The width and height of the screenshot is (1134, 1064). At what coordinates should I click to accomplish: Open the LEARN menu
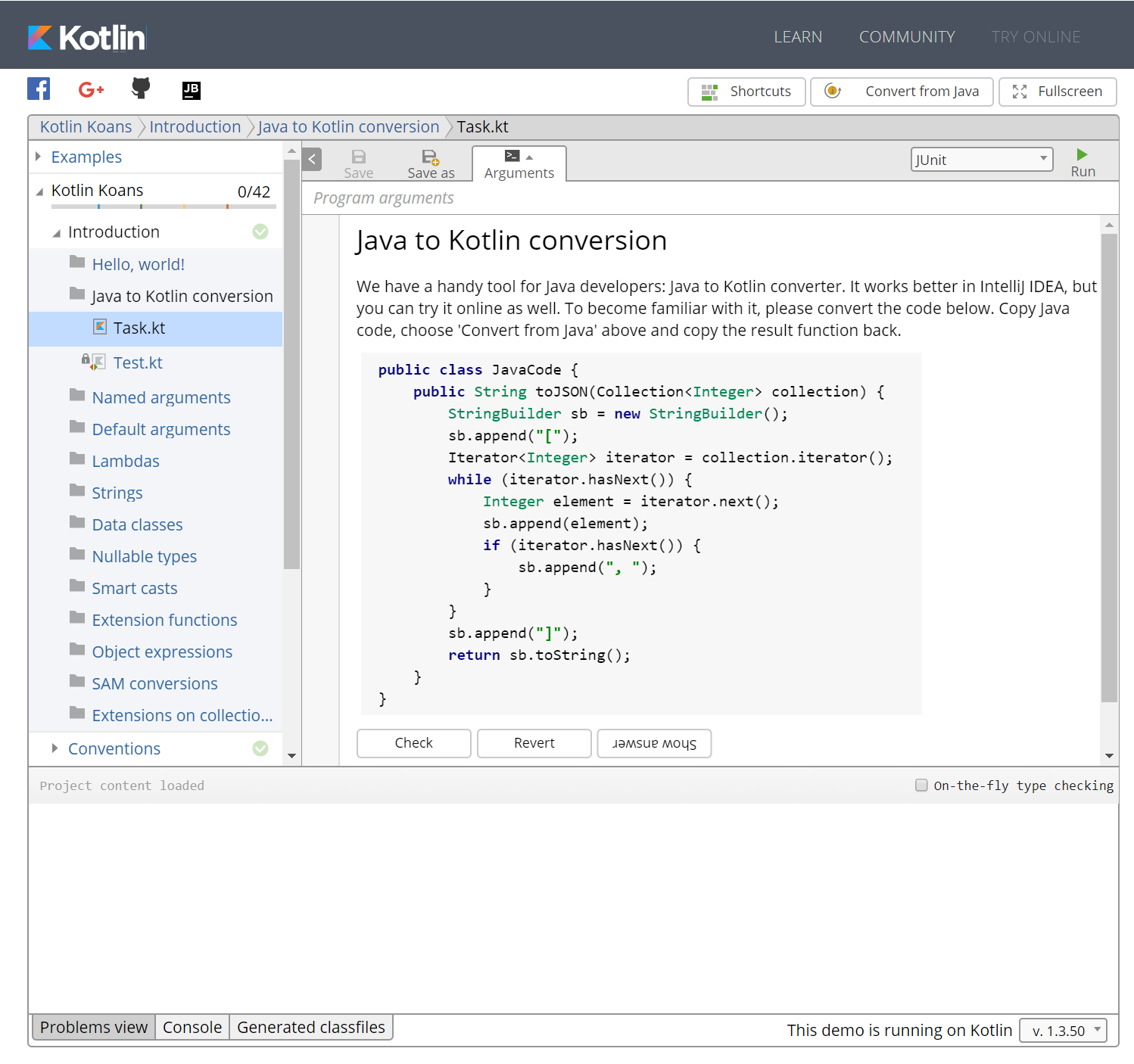(798, 37)
